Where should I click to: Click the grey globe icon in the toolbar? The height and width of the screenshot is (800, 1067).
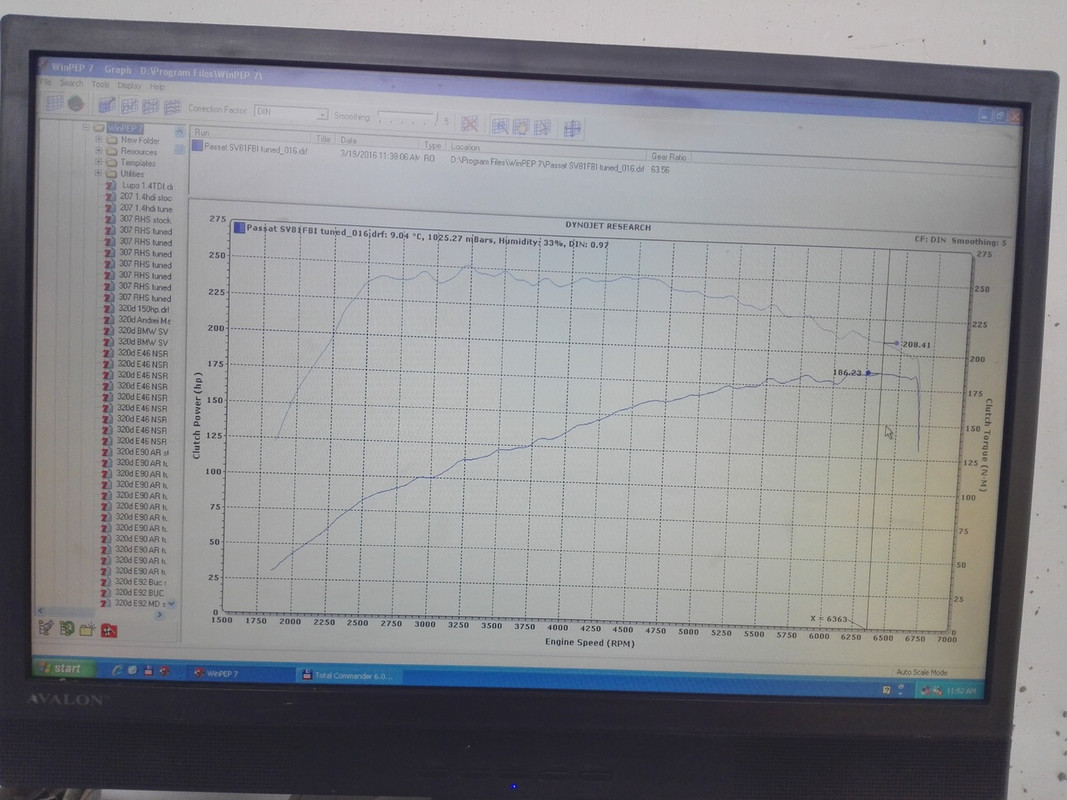point(76,103)
